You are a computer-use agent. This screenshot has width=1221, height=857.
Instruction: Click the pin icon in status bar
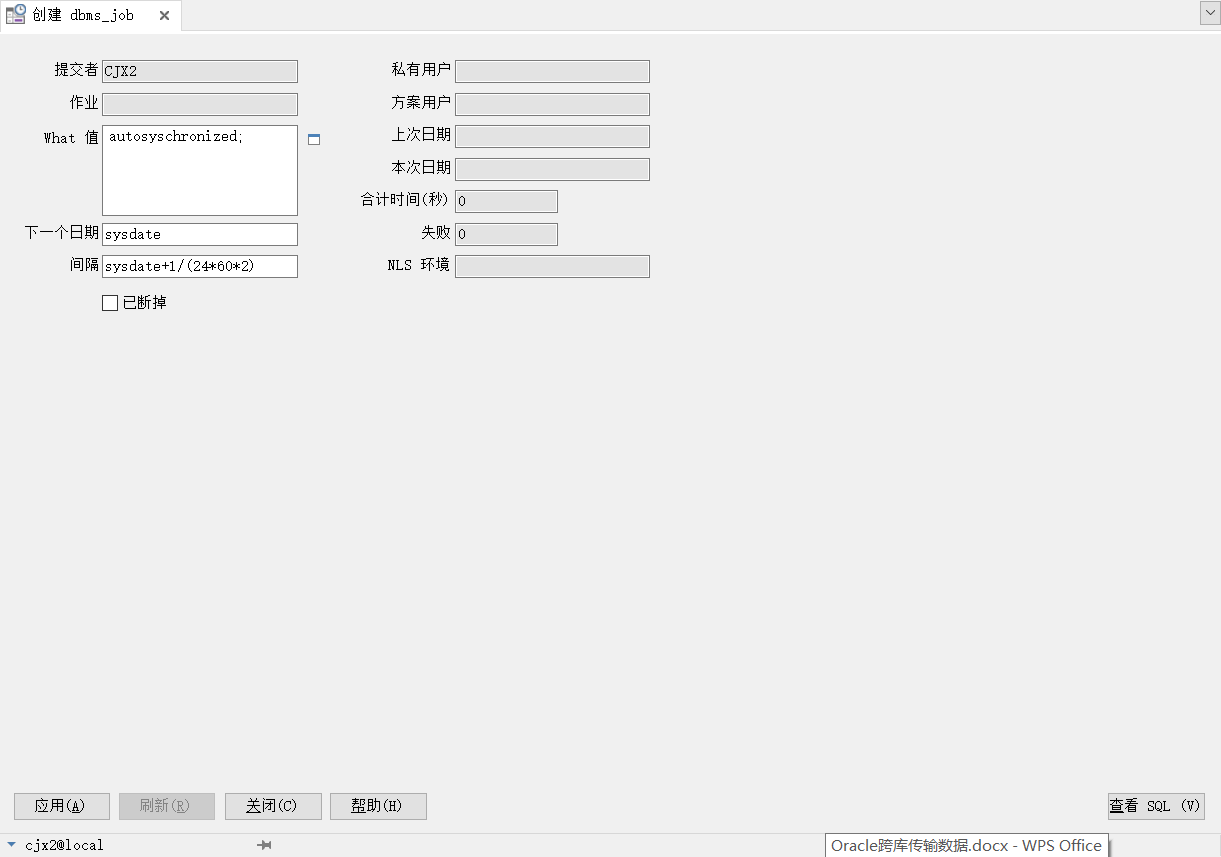tap(264, 845)
